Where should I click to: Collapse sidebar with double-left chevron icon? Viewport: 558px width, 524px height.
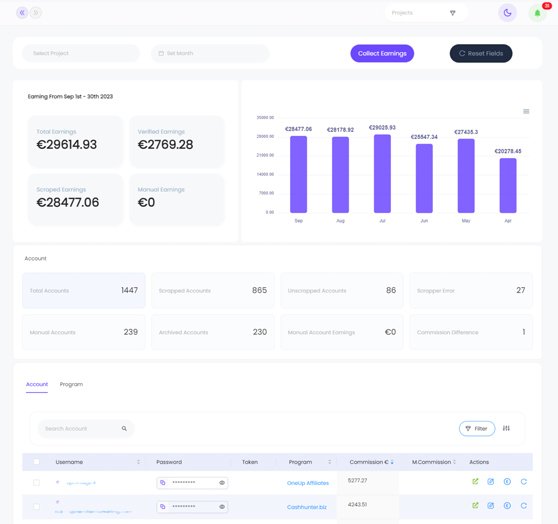click(x=22, y=13)
